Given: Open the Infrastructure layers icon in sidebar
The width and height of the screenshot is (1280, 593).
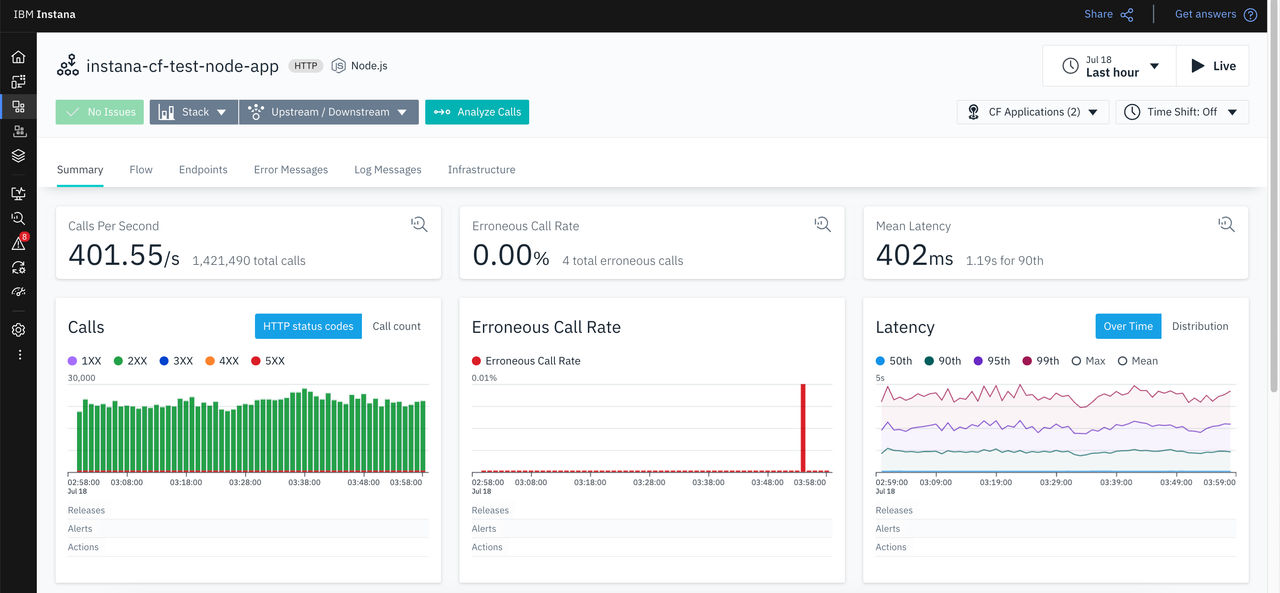Looking at the screenshot, I should point(18,156).
